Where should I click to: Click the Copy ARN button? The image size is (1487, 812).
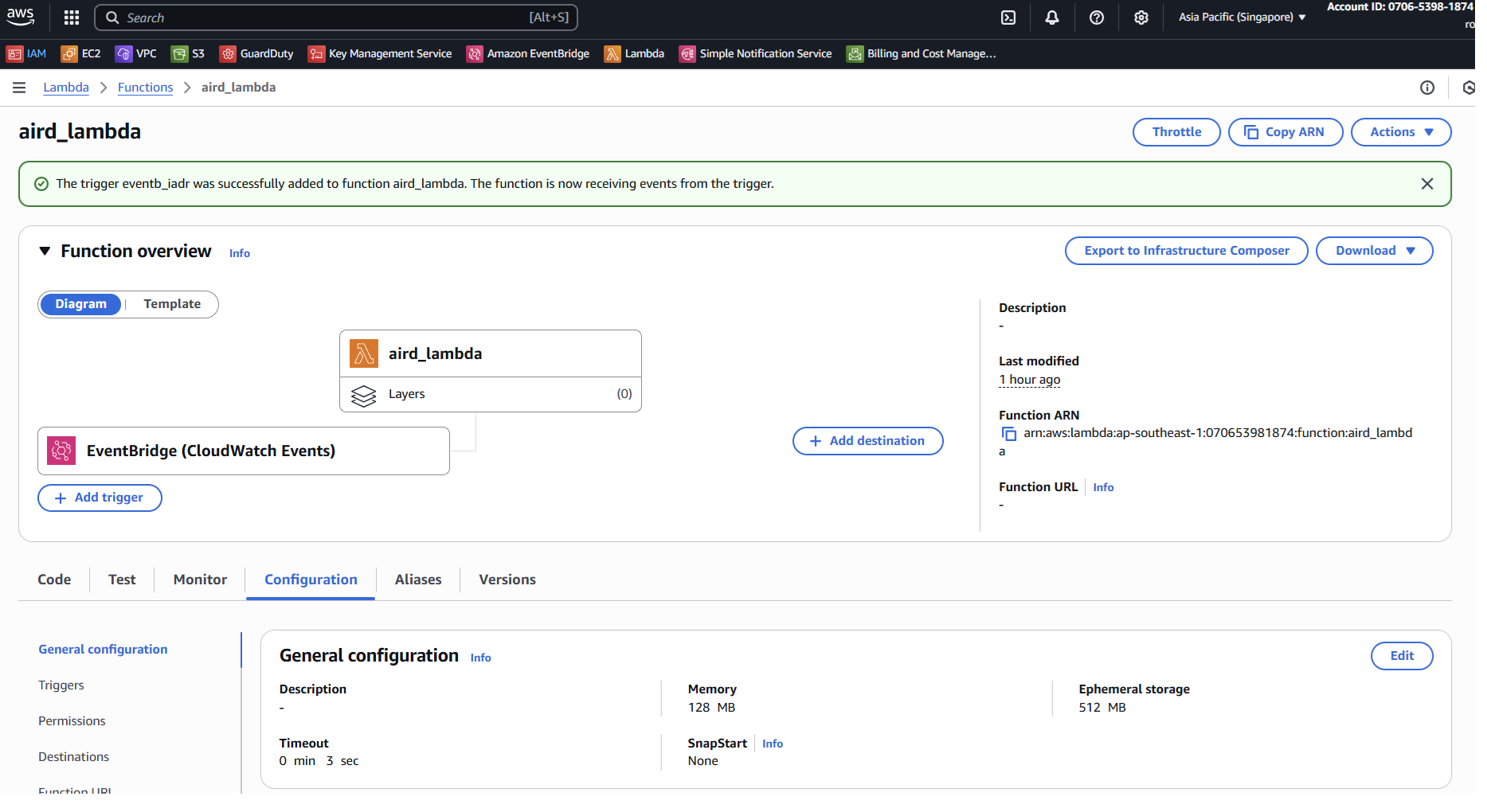pyautogui.click(x=1285, y=132)
